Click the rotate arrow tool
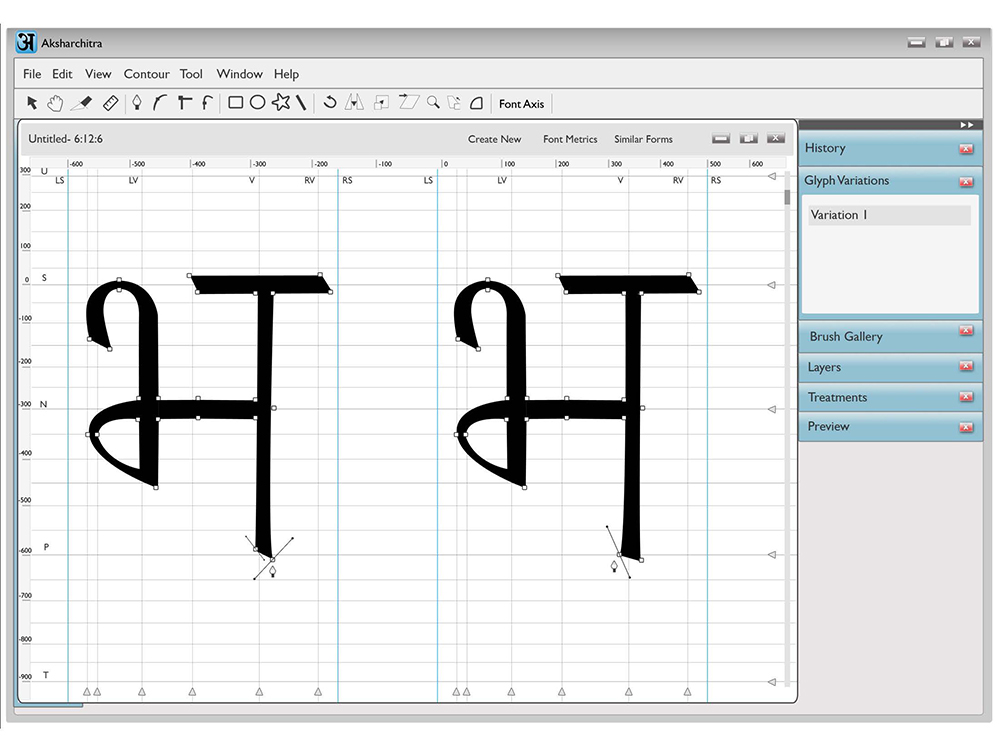This screenshot has height=750, width=1000. [x=330, y=102]
